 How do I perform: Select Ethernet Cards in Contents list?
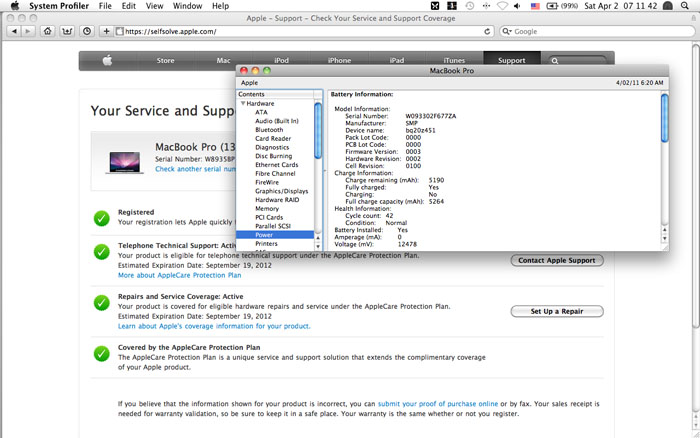point(277,165)
